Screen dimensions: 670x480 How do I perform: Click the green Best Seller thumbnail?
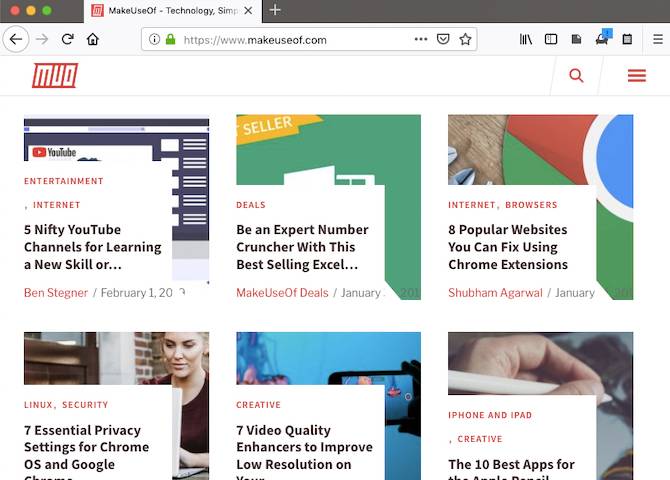point(328,150)
